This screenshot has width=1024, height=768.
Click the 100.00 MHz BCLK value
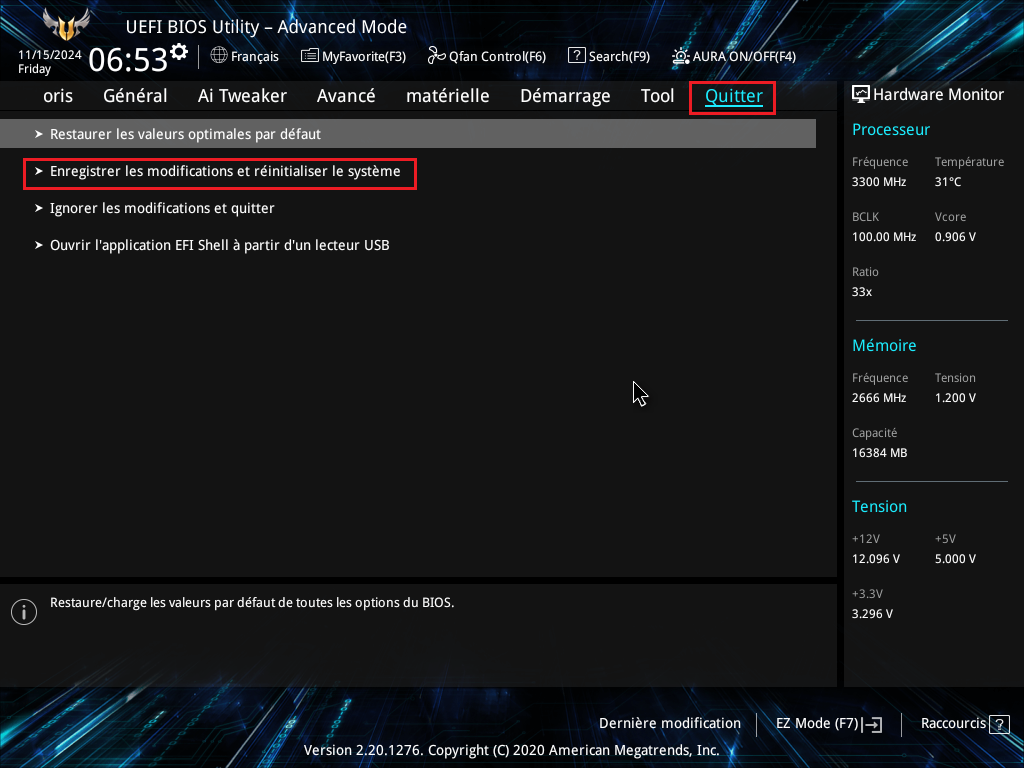point(884,237)
